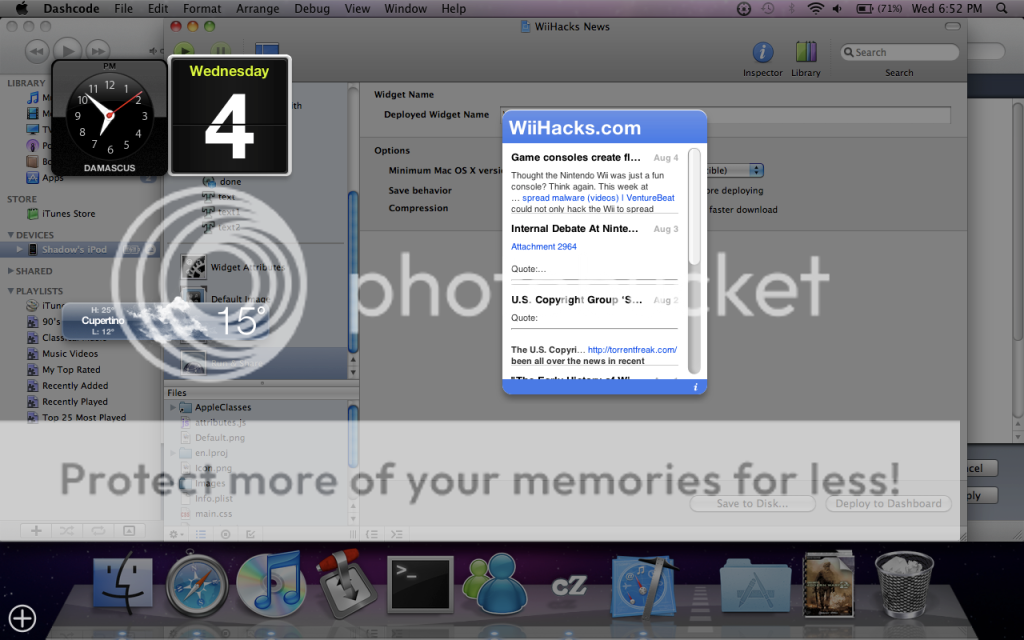
Task: Open the Debug menu
Action: pyautogui.click(x=312, y=8)
